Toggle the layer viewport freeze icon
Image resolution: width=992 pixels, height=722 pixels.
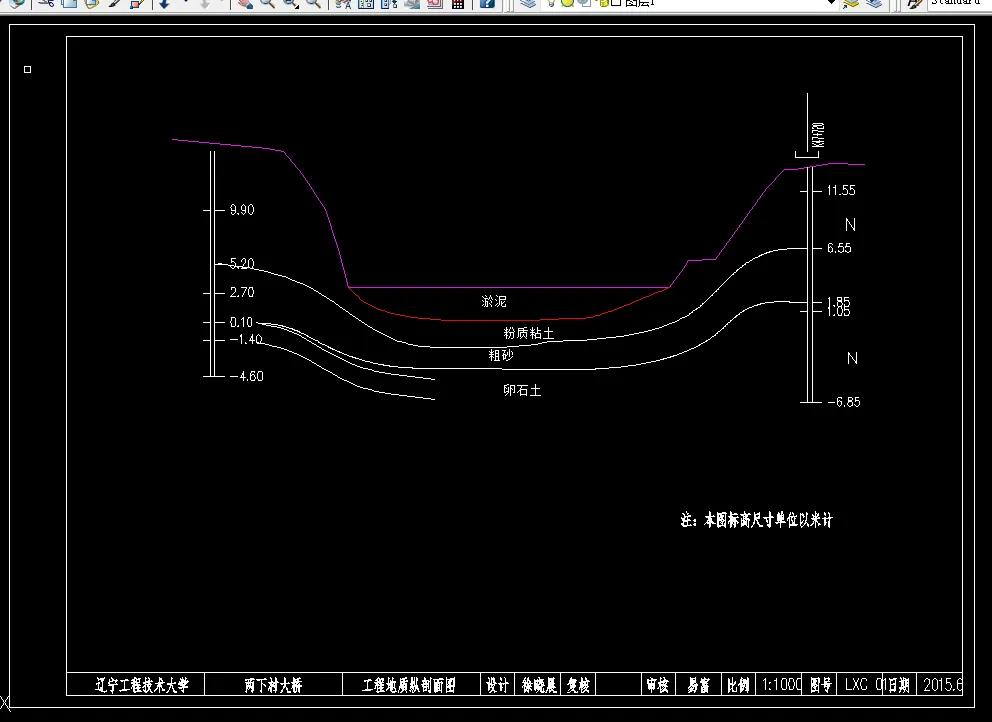[583, 3]
